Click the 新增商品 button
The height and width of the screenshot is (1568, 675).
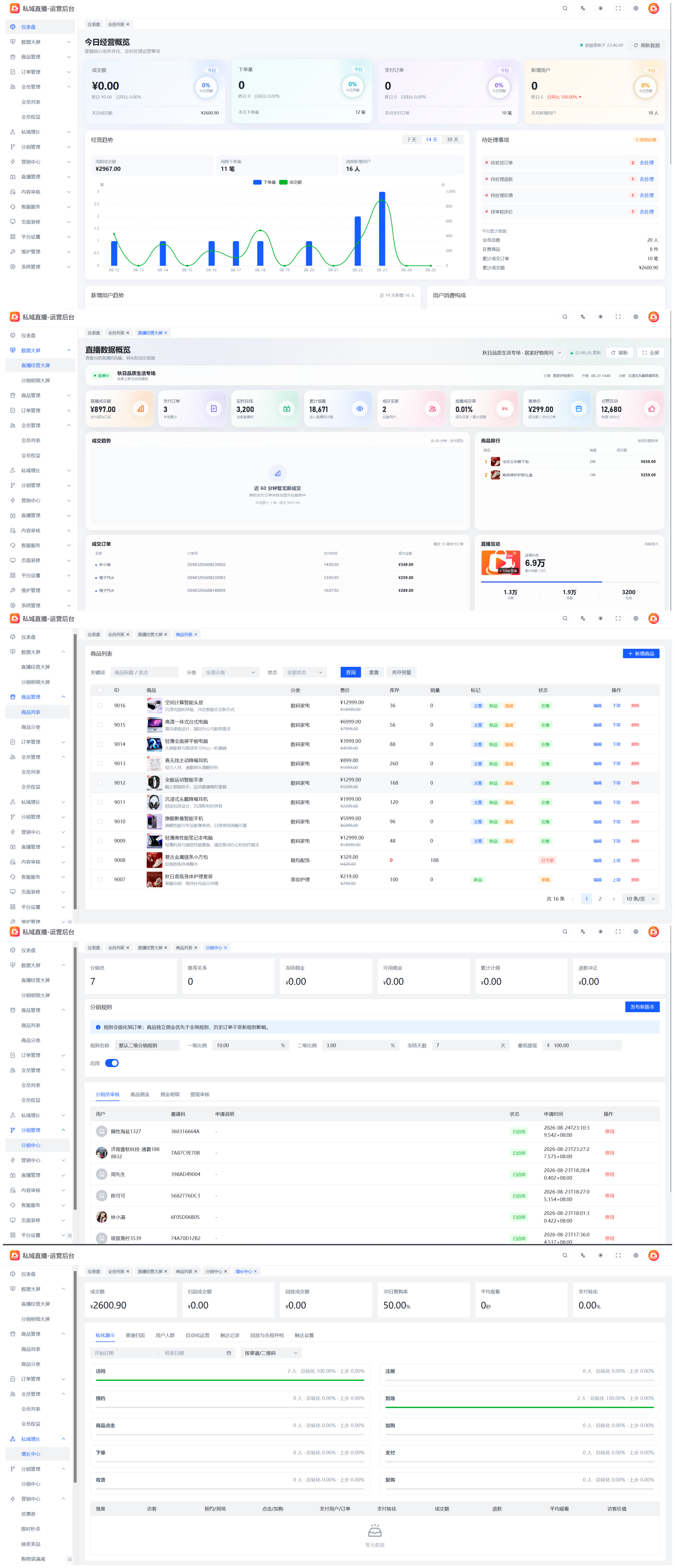pos(641,653)
